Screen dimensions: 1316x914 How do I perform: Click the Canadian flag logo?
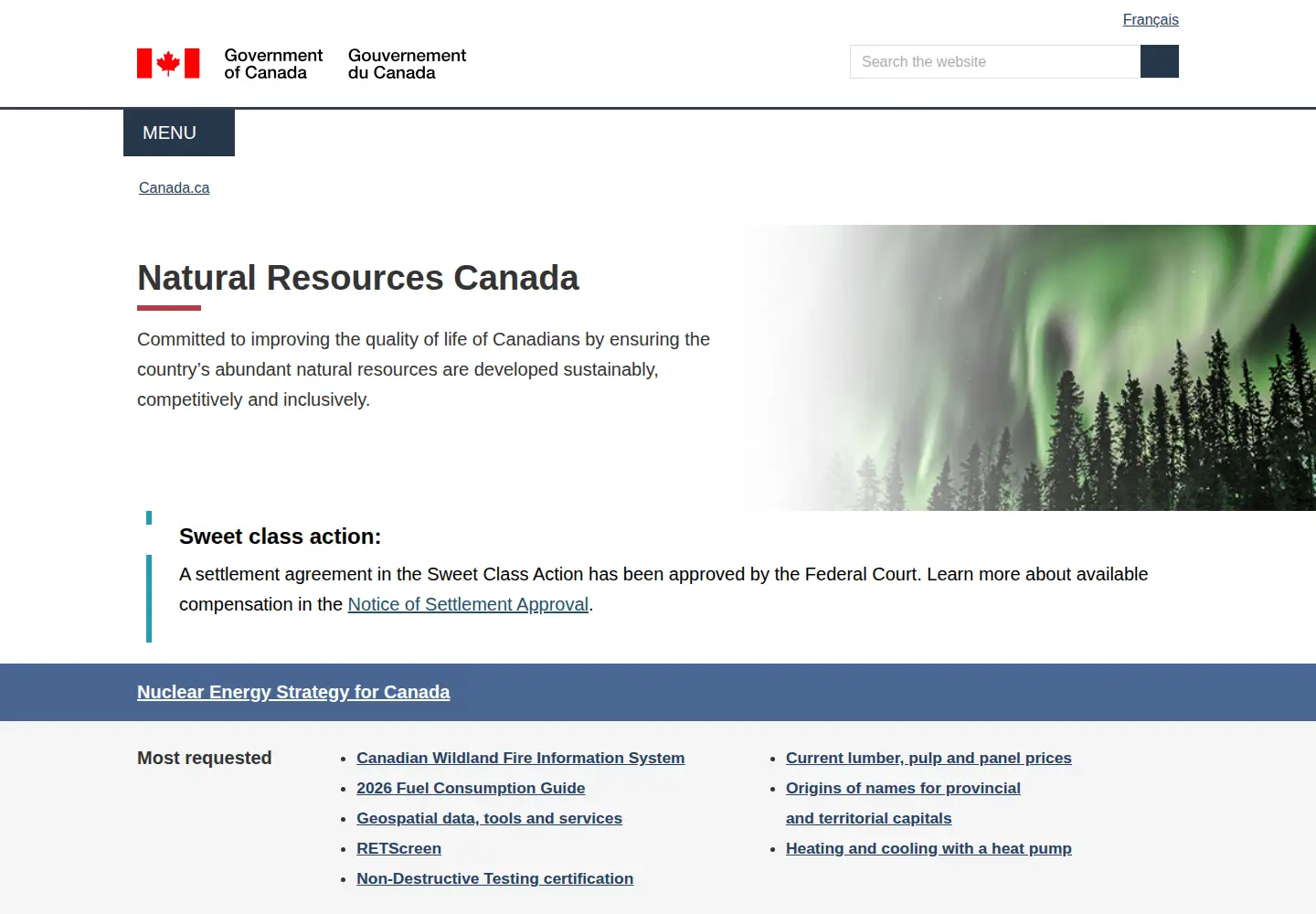(168, 63)
